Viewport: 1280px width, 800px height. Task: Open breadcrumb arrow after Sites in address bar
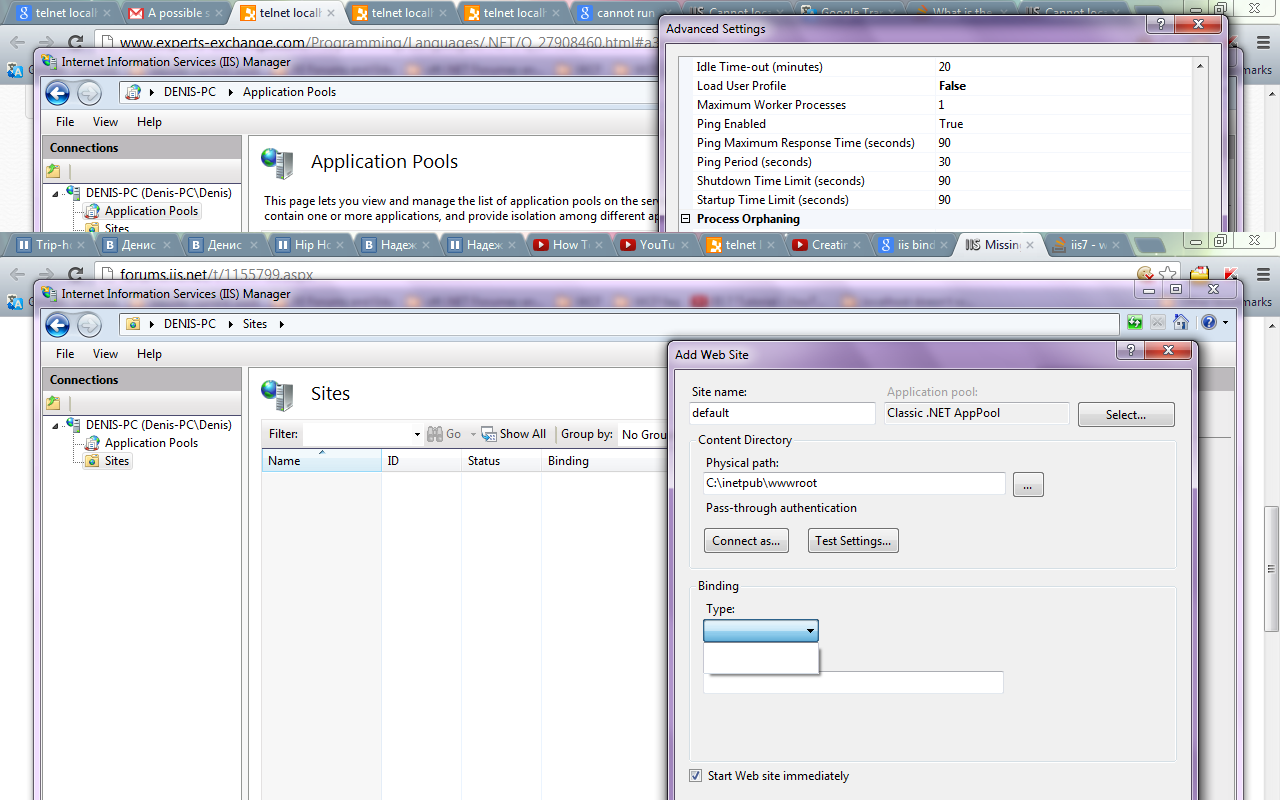[281, 324]
